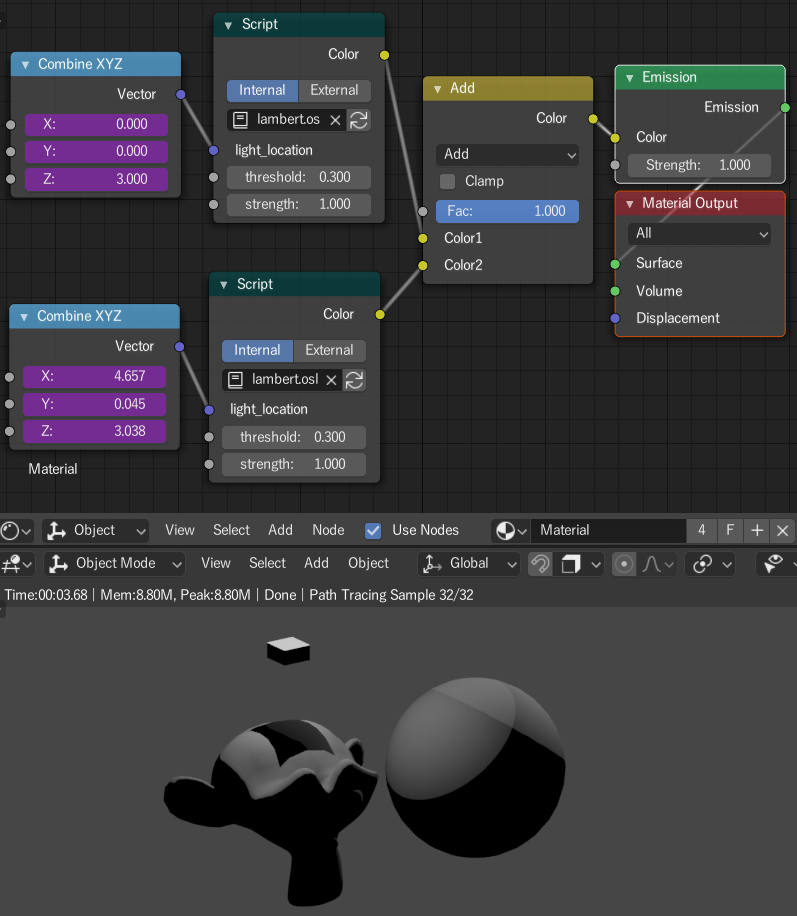Open the node editor type selector icon

pyautogui.click(x=16, y=530)
